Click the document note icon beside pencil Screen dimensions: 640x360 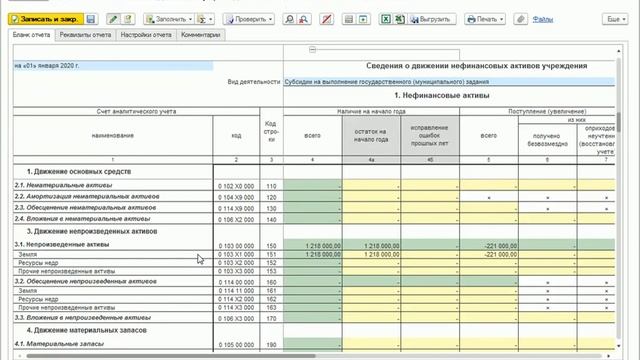point(128,19)
